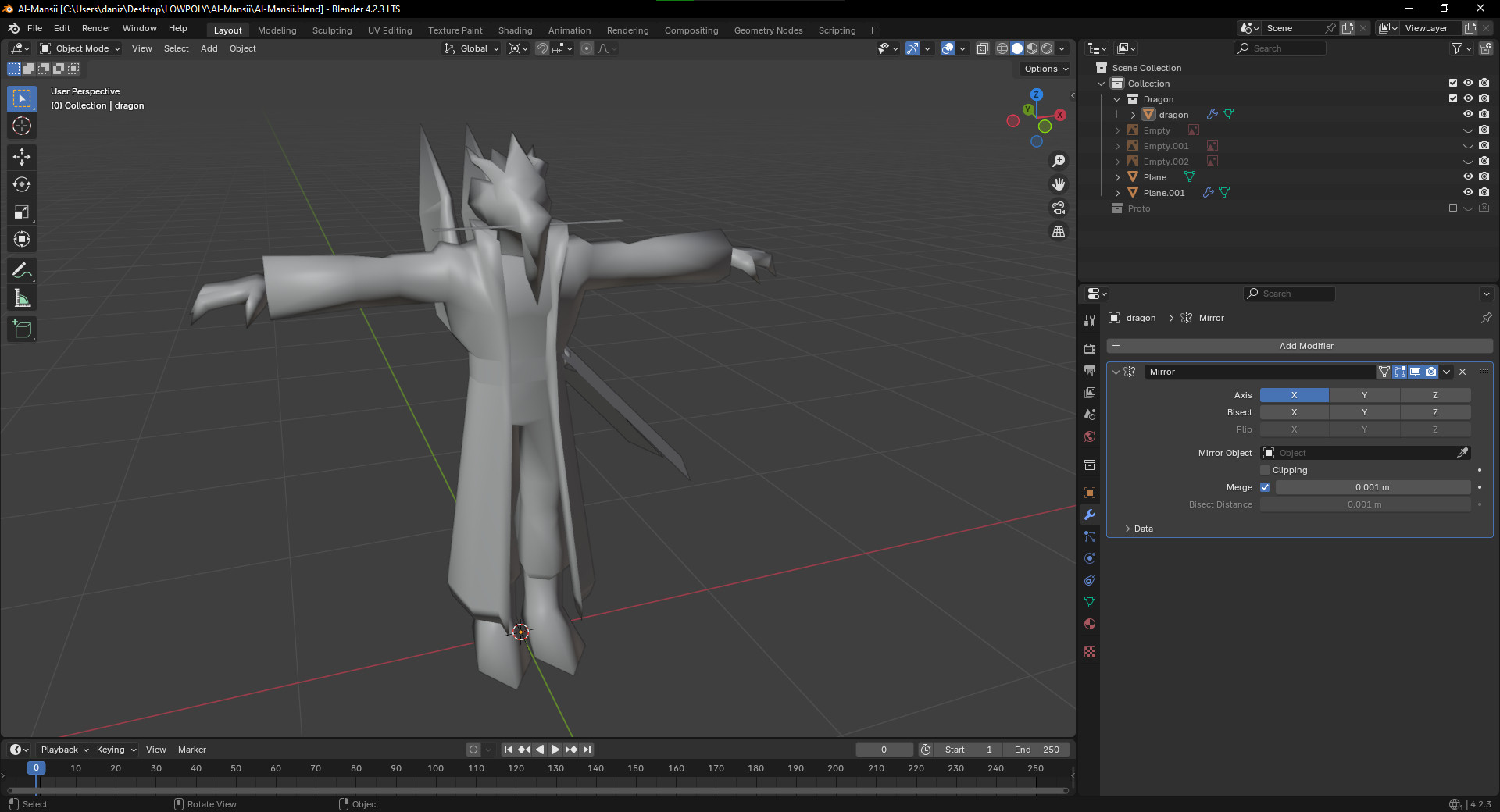Open the Texture properties tab
1500x812 pixels.
(1090, 652)
